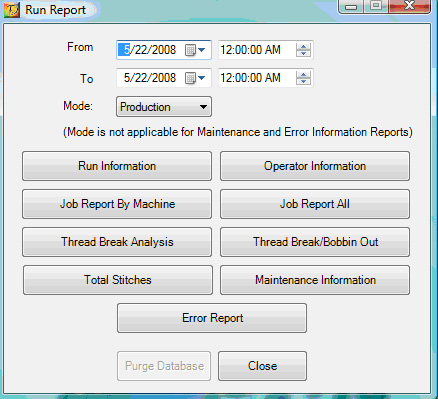Open Thread Break Analysis report

pyautogui.click(x=117, y=242)
